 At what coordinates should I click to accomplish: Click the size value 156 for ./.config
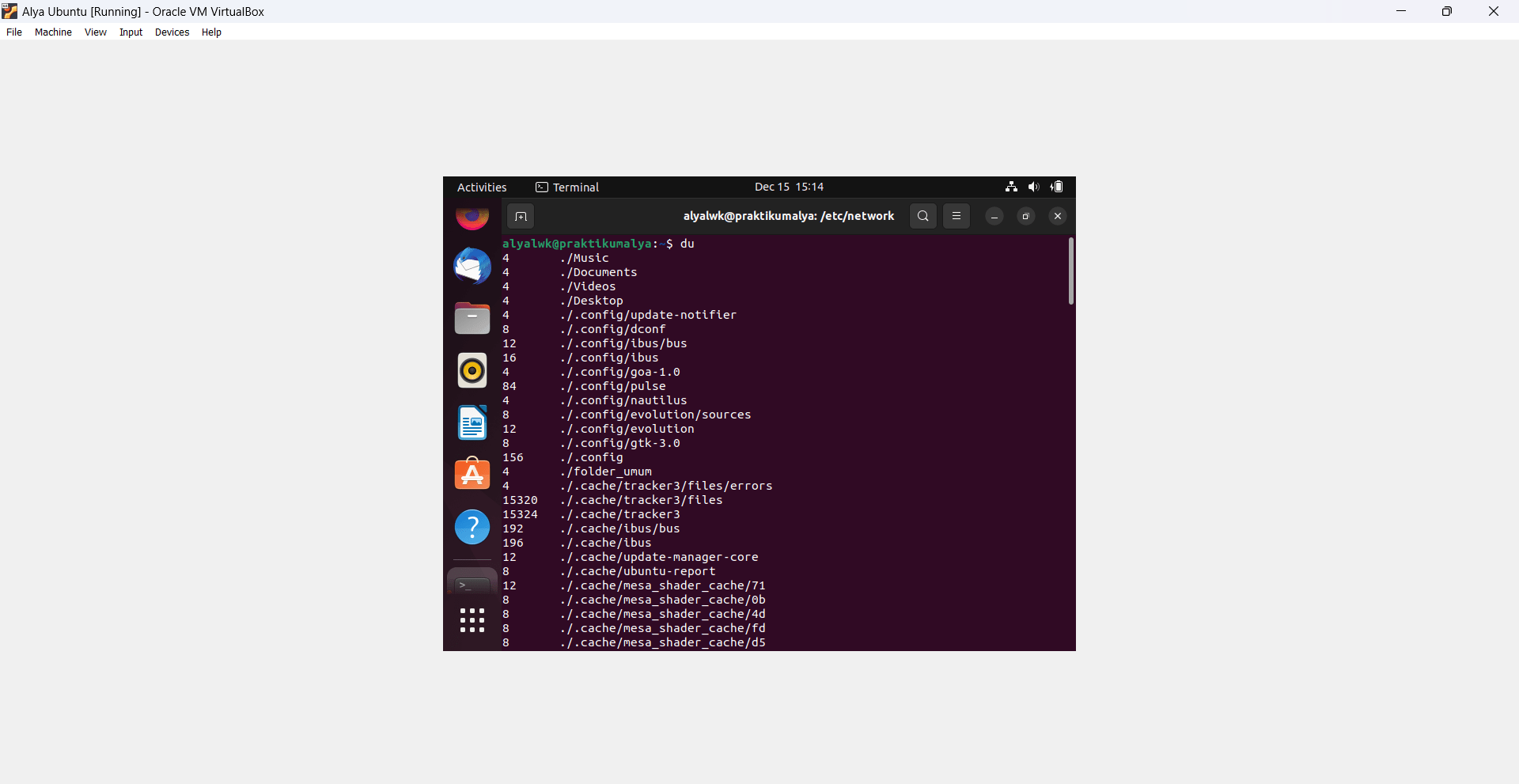pyautogui.click(x=513, y=457)
